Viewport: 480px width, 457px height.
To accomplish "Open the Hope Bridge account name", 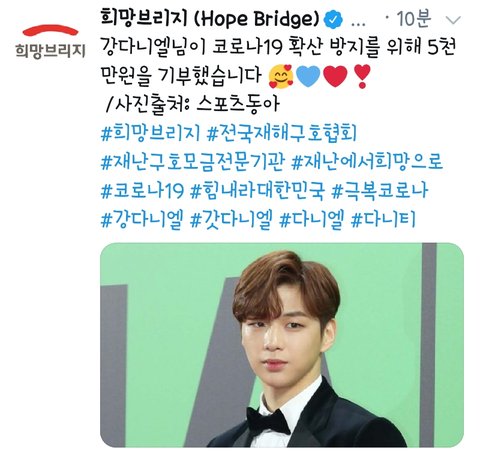I will (x=210, y=19).
